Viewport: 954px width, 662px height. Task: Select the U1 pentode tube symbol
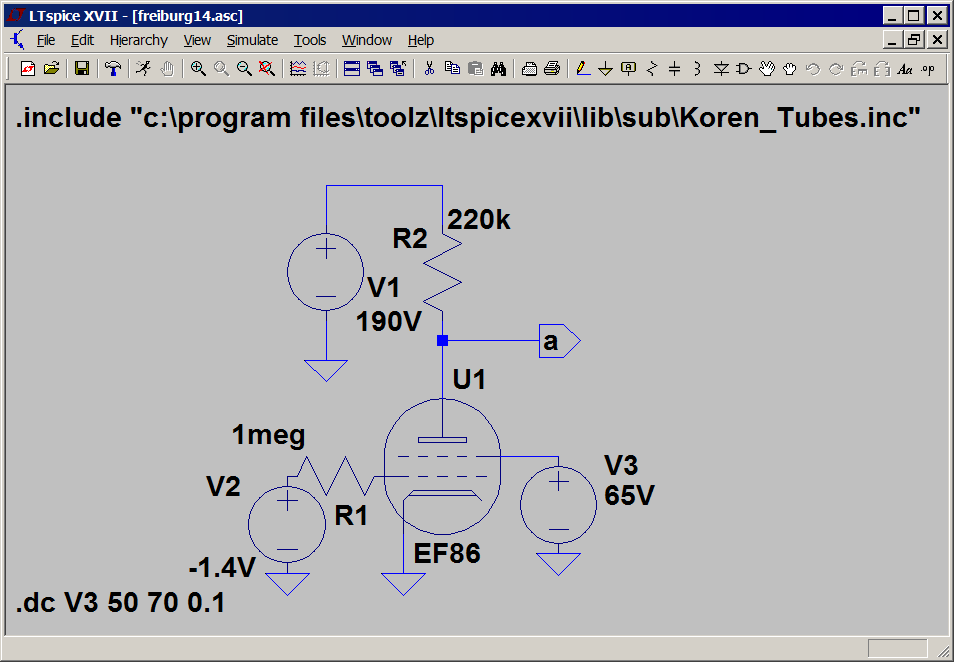[x=442, y=467]
